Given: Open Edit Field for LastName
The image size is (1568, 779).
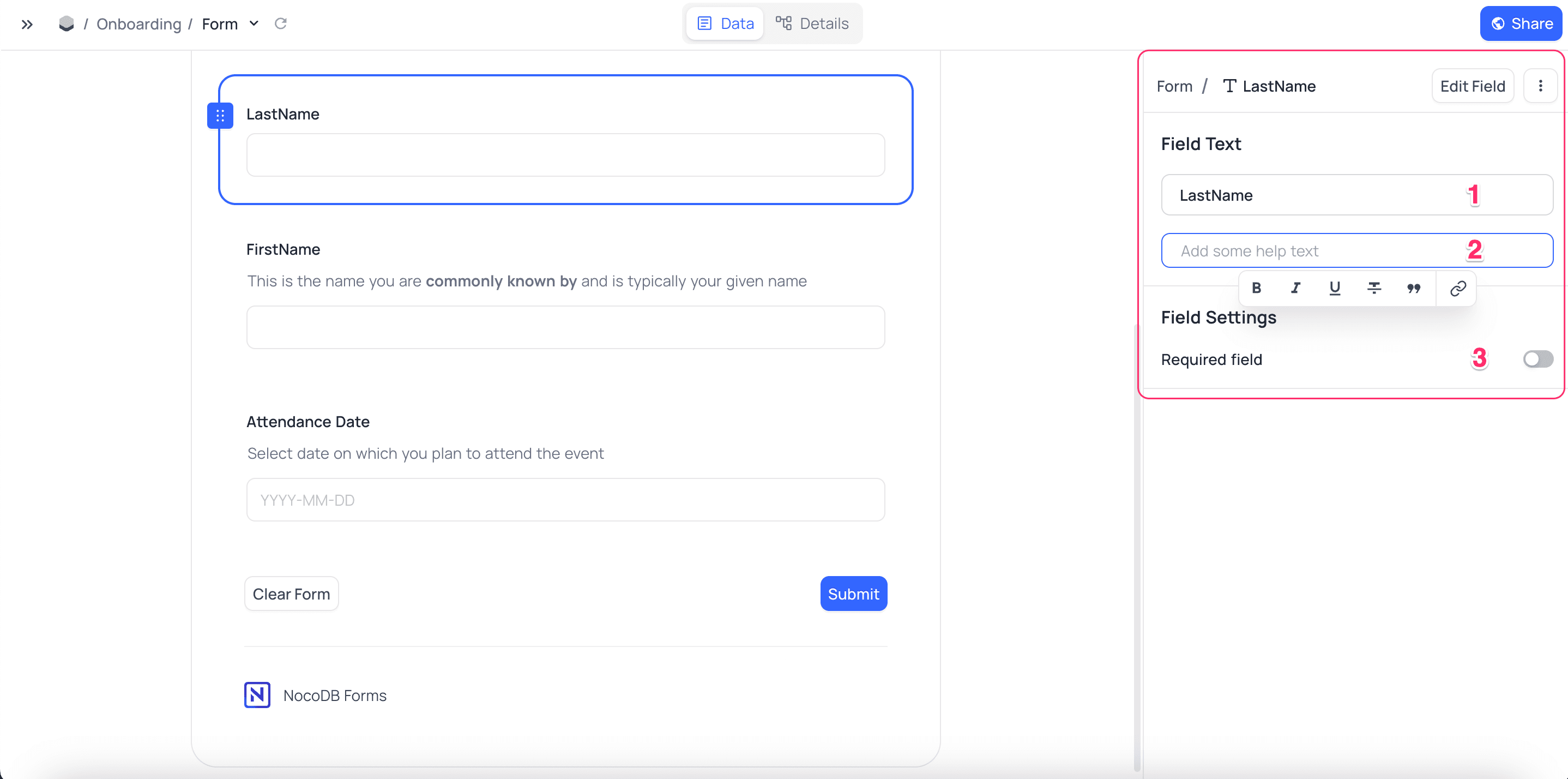Looking at the screenshot, I should pyautogui.click(x=1473, y=86).
